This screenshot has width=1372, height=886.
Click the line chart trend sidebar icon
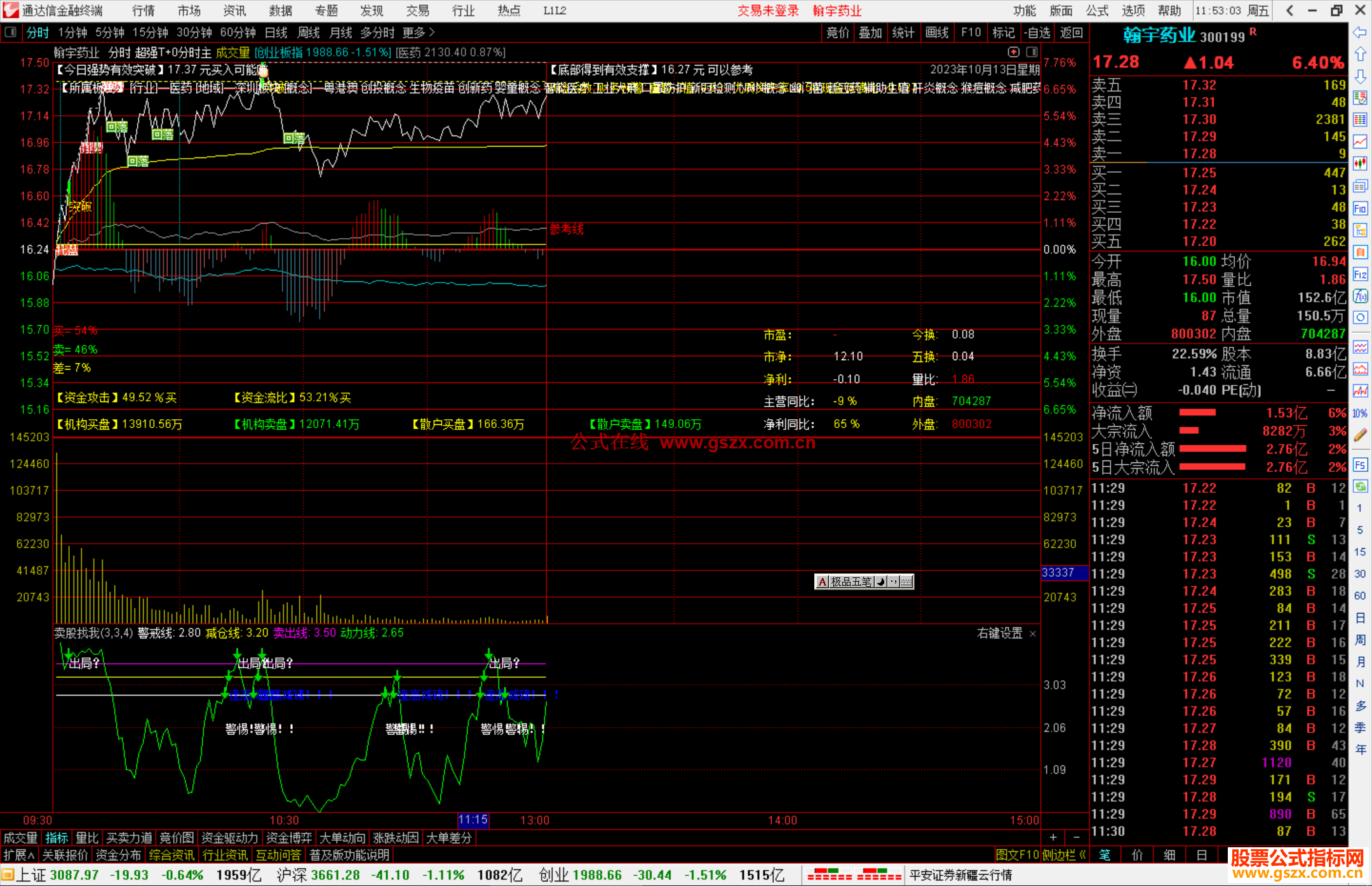click(x=1360, y=141)
